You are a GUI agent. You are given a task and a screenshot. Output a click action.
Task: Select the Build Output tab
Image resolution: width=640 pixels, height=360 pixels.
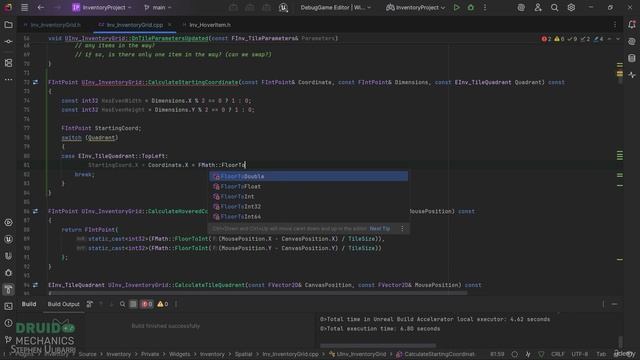click(63, 304)
